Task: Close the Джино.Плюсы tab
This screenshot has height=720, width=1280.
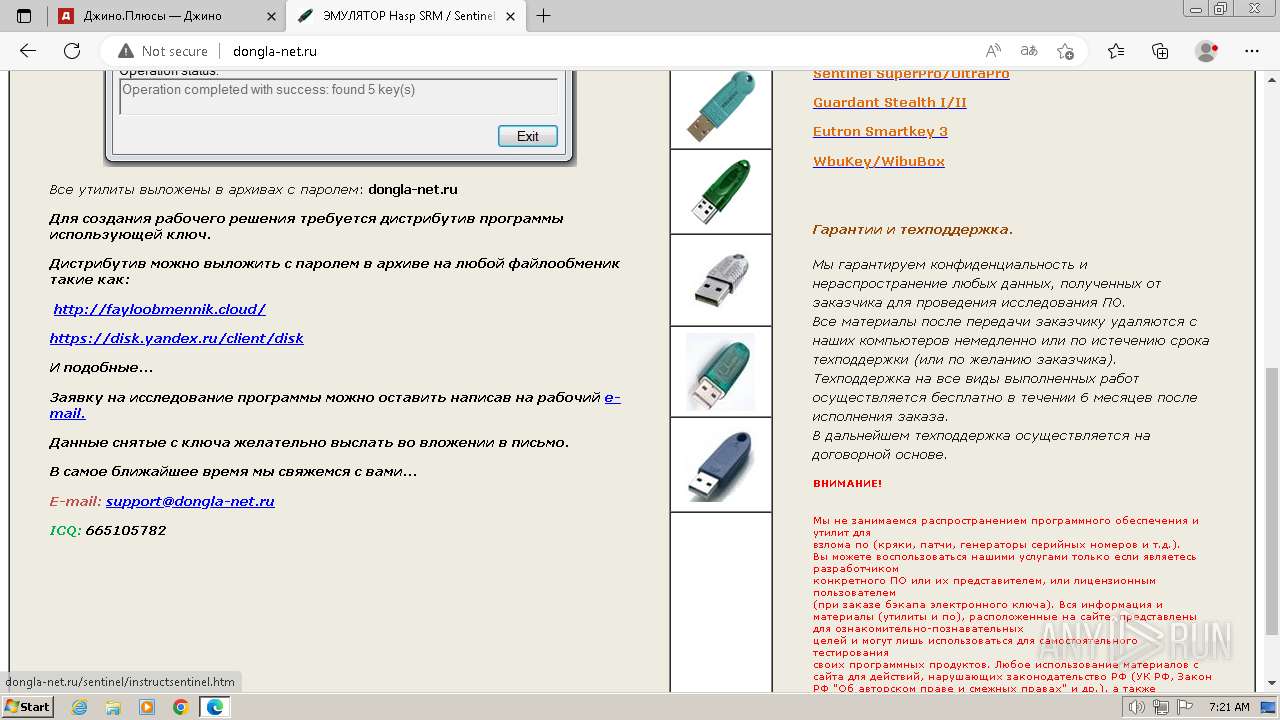Action: pos(270,16)
